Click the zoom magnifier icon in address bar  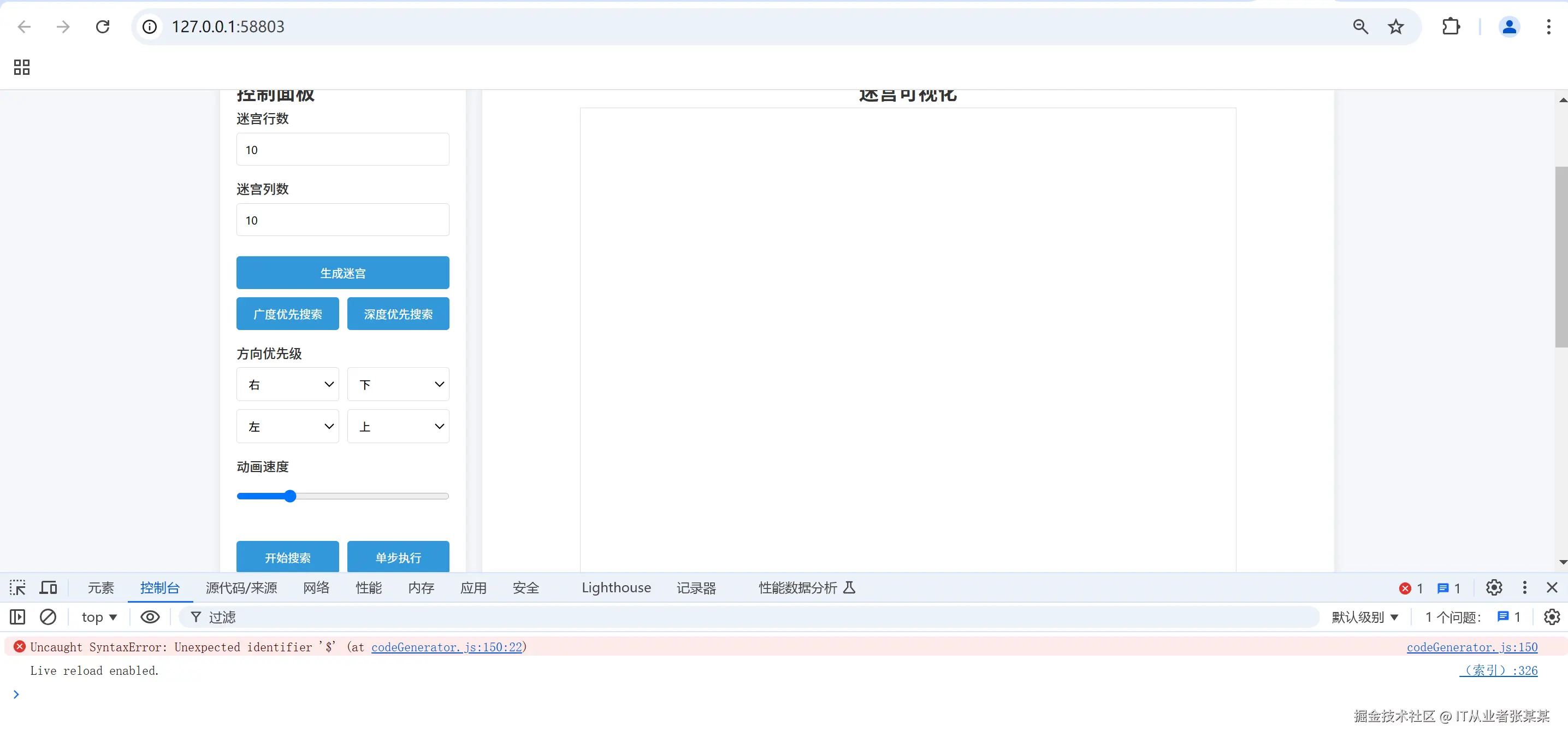pyautogui.click(x=1360, y=27)
